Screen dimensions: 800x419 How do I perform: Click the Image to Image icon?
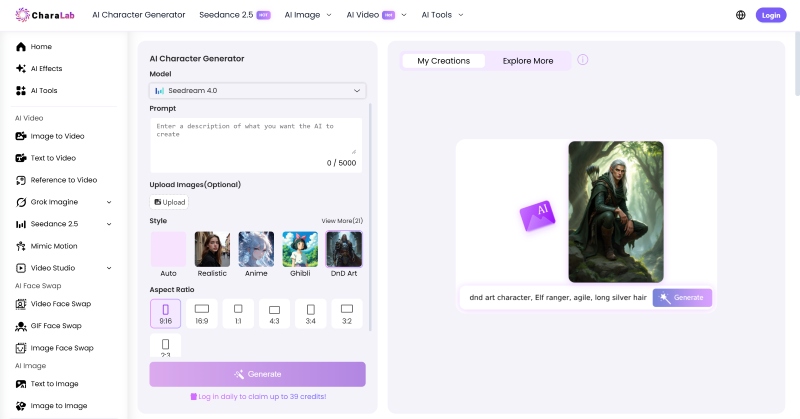click(21, 406)
